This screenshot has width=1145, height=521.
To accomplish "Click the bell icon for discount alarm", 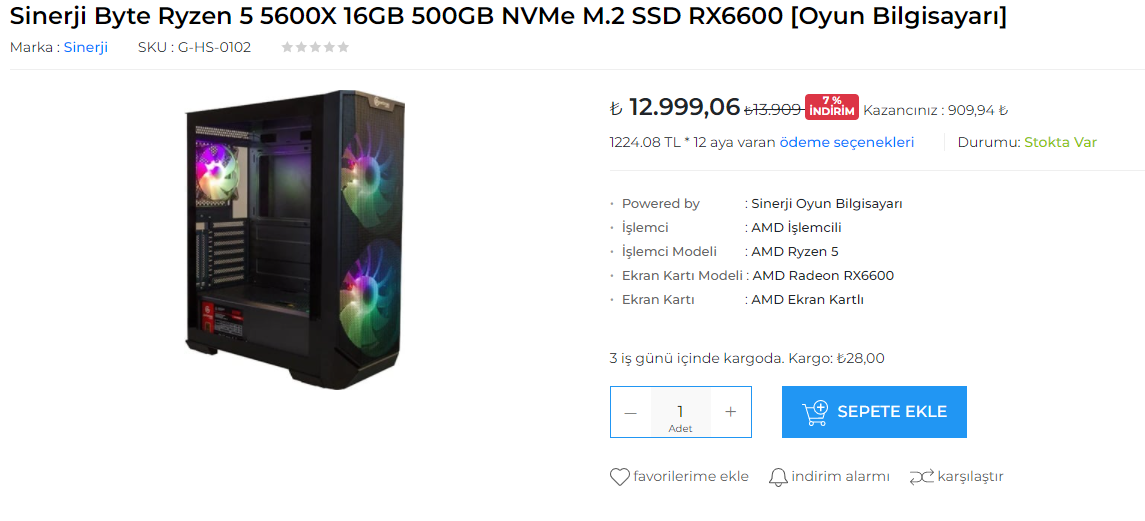I will click(x=778, y=477).
